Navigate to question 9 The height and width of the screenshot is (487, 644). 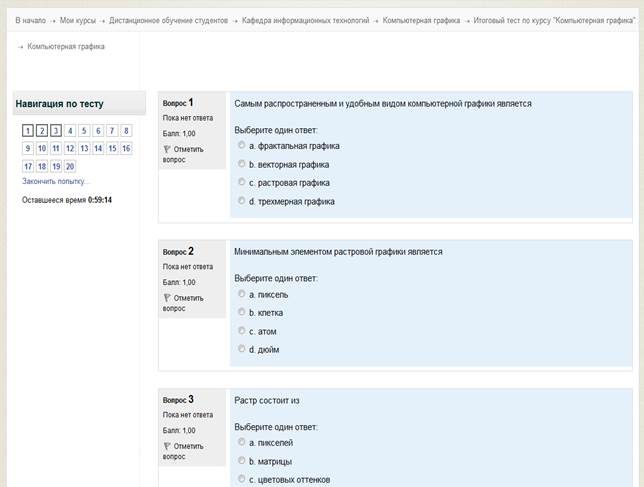point(28,149)
